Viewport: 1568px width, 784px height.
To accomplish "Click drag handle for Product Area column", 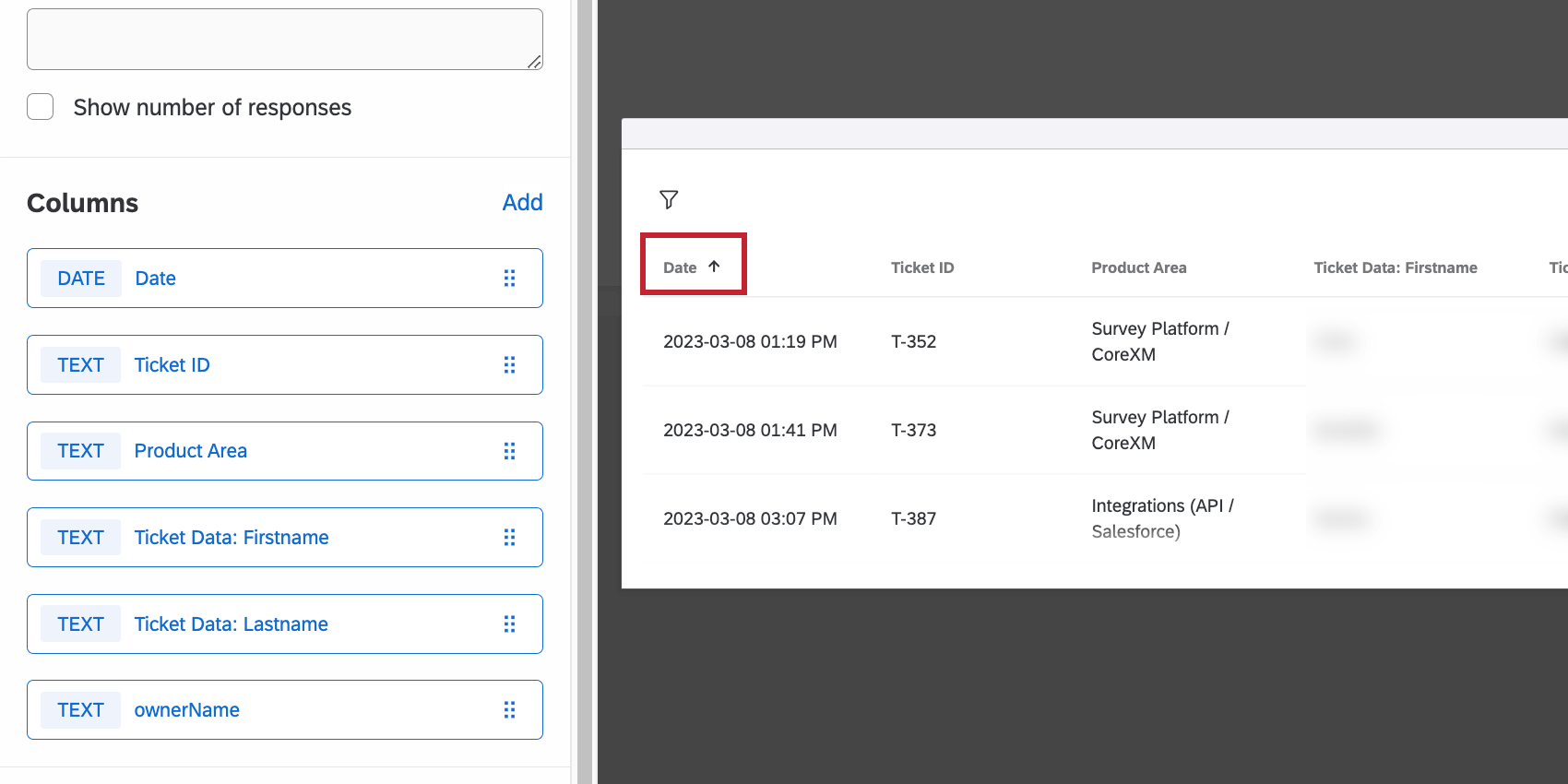I will point(509,451).
